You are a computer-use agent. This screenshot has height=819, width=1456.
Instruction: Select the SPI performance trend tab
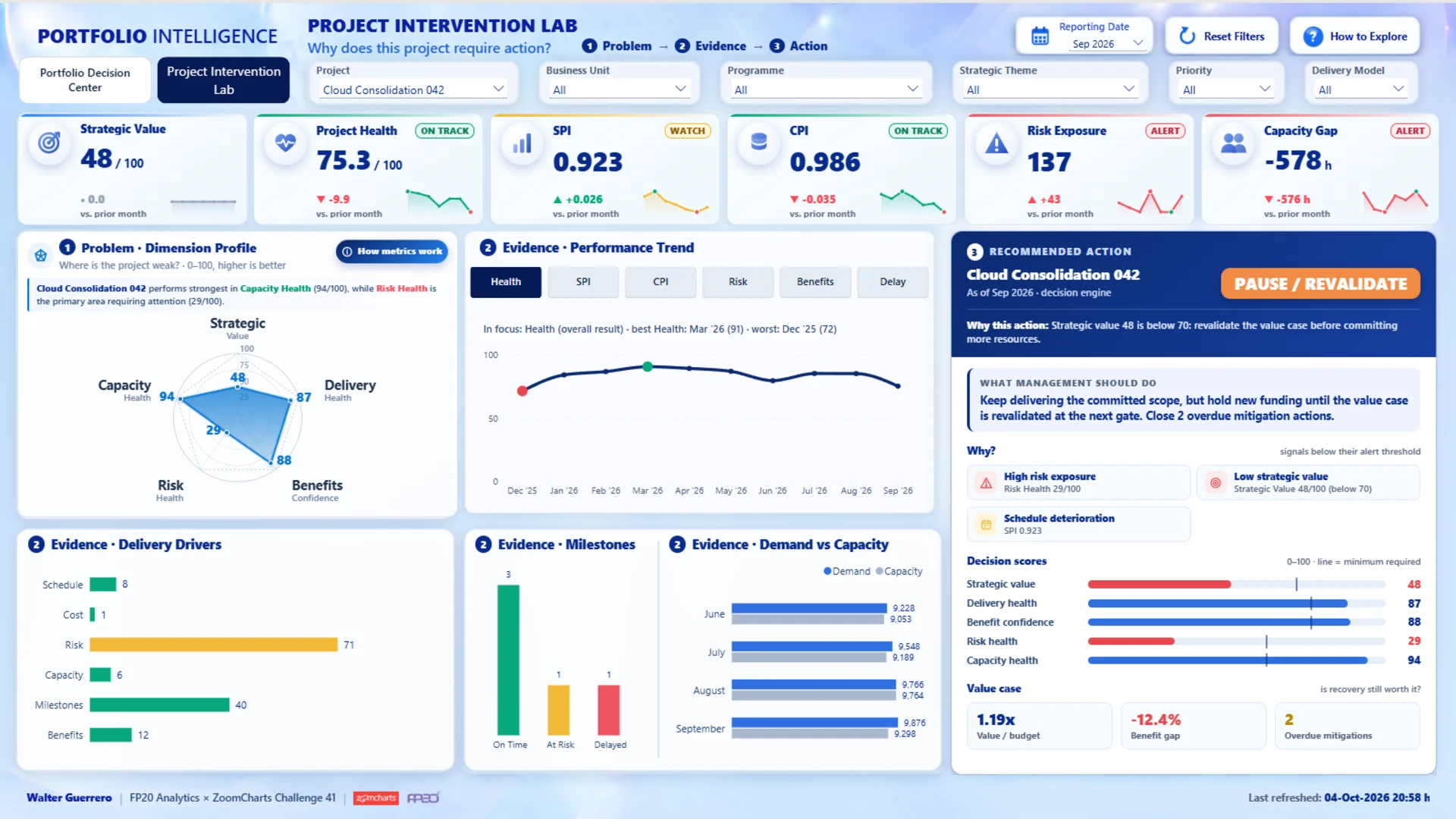click(x=583, y=281)
